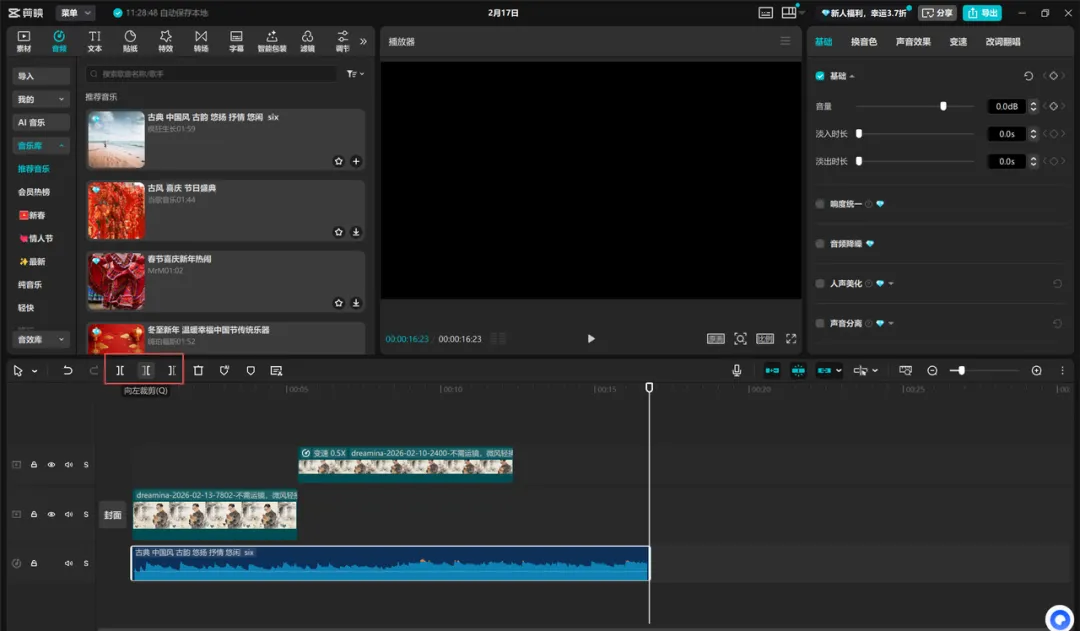Favorite the 古风 喜庆 节日盛典 track
Screen dimensions: 1080x631
point(339,232)
